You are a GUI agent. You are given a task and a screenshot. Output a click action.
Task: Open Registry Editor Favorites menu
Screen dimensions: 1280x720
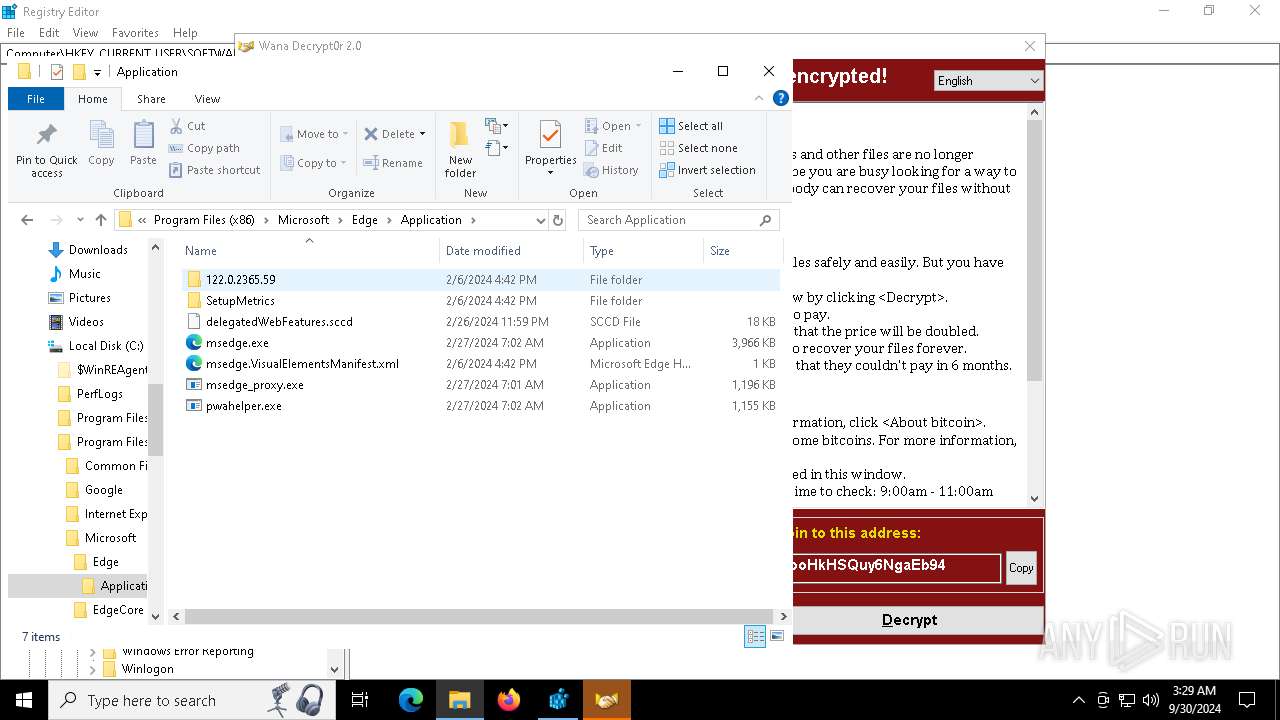click(135, 33)
